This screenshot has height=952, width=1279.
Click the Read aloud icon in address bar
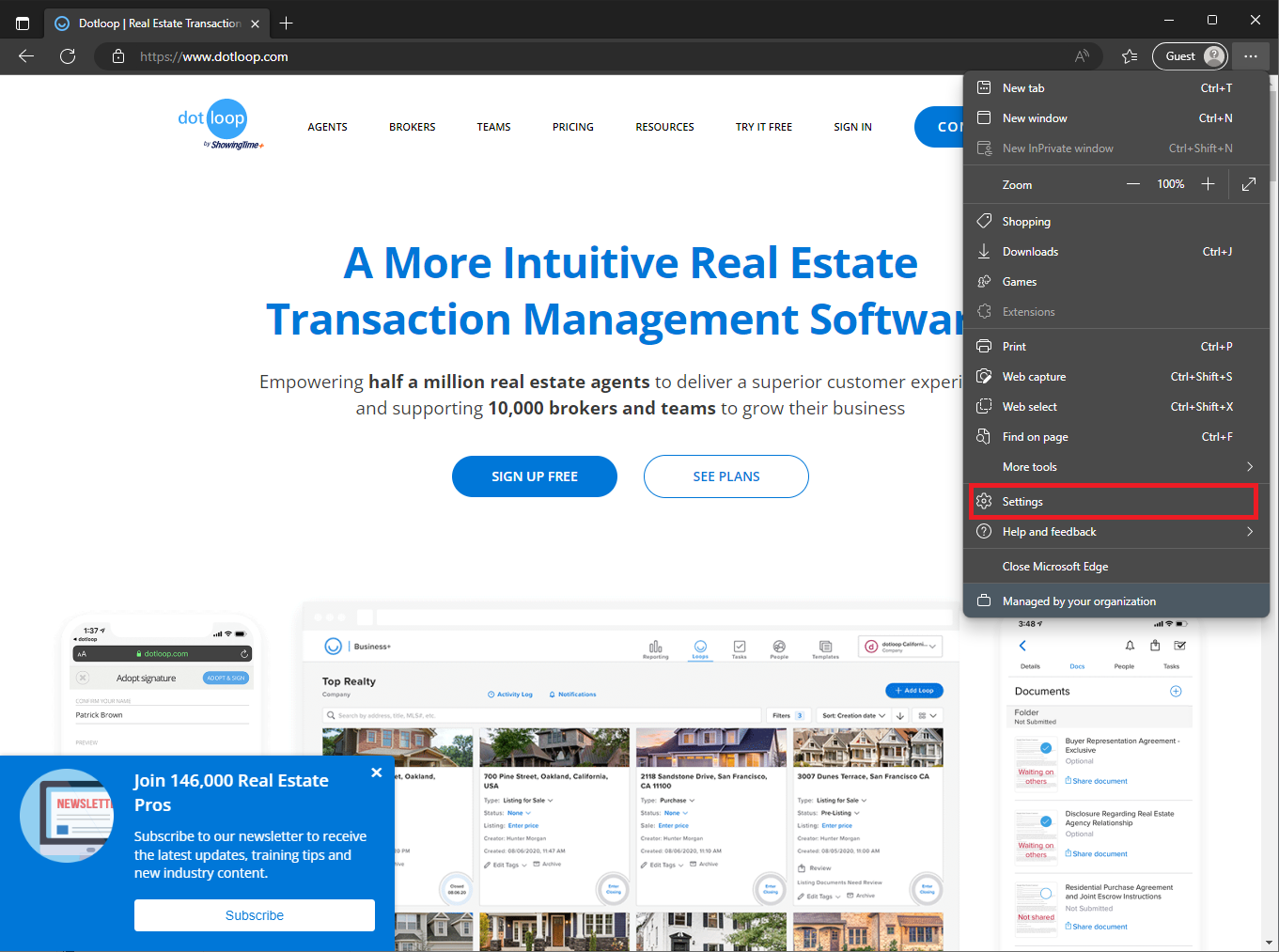pyautogui.click(x=1083, y=56)
